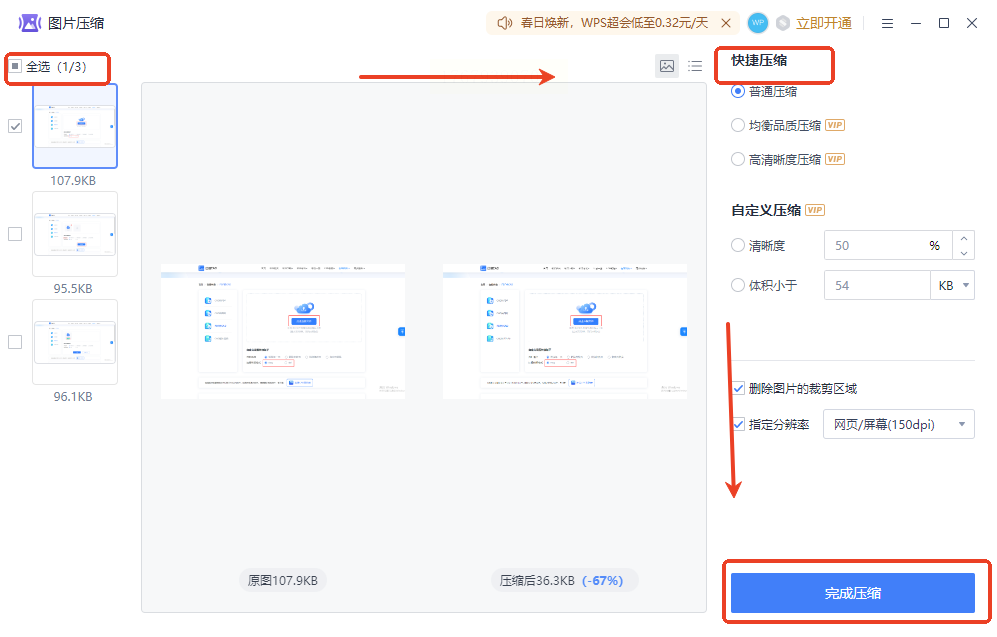The height and width of the screenshot is (637, 997).
Task: Increase clarity percentage with up stepper
Action: [964, 238]
